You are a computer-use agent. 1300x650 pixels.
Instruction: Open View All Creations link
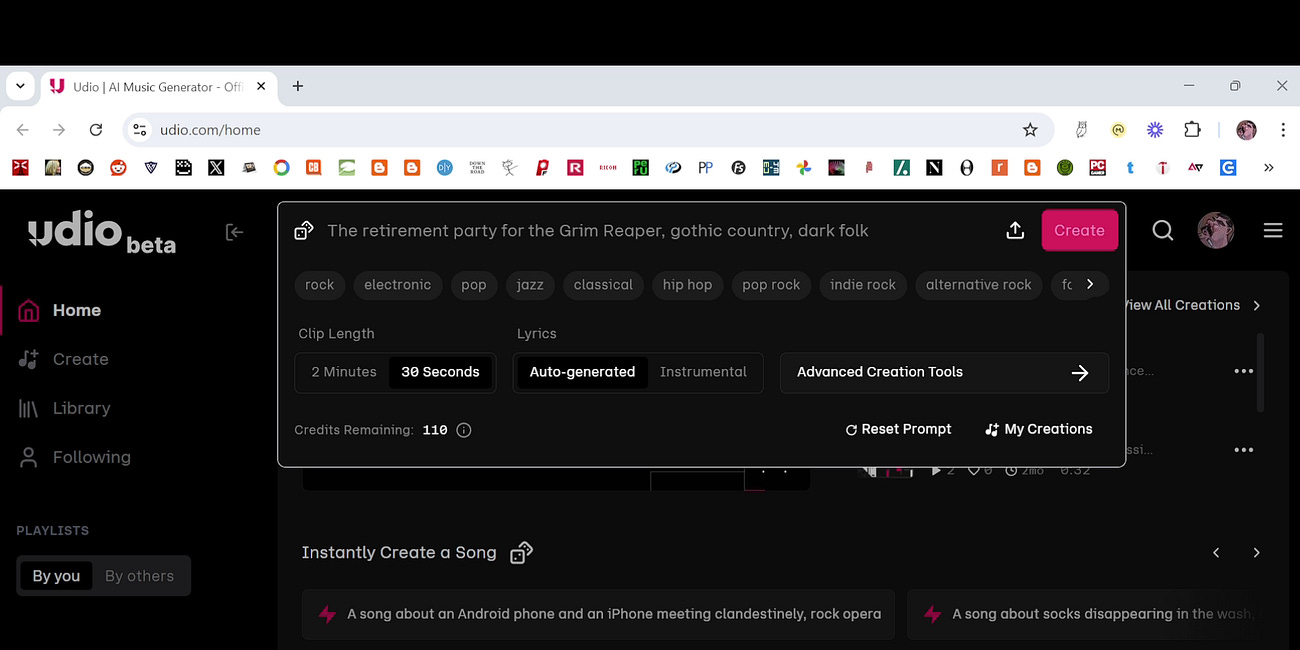(1190, 305)
